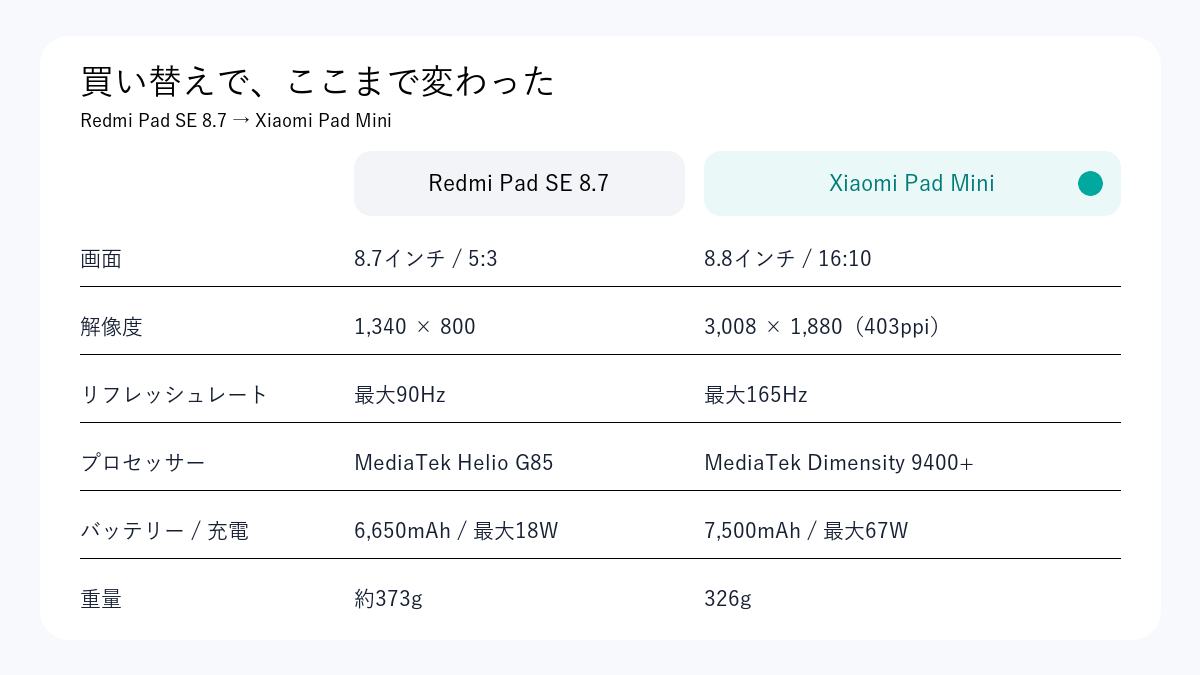Click the teal dot in Xiaomi Pad Mini header

point(1090,183)
